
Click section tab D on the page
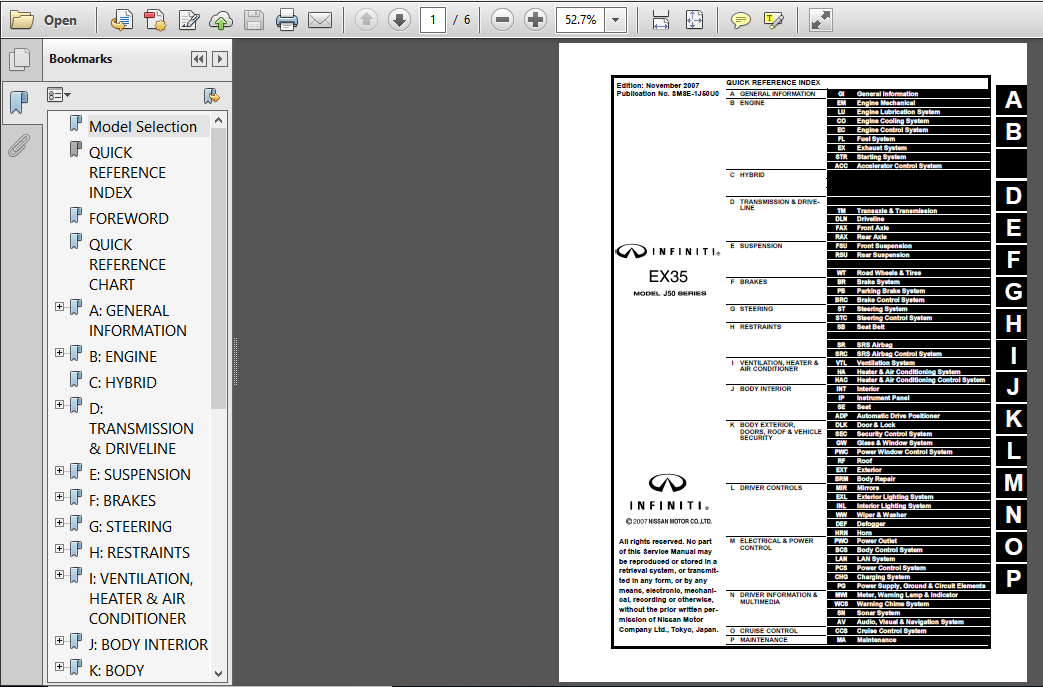tap(1012, 196)
